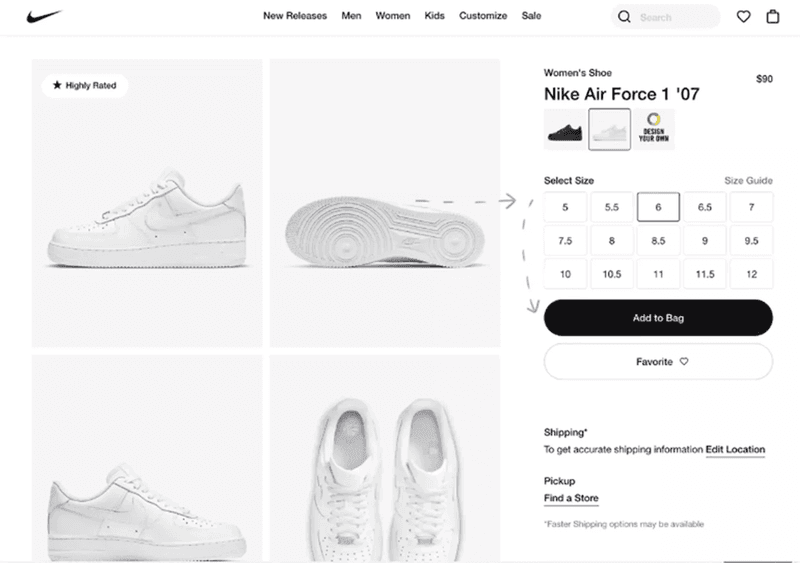Select size 8

612,241
